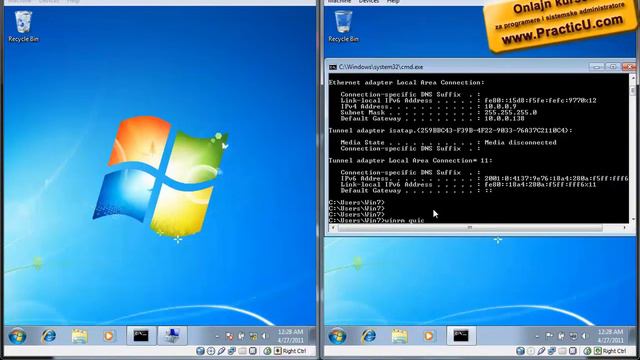Click network adapters indicator in right VirtualBox status bar

tap(552, 351)
